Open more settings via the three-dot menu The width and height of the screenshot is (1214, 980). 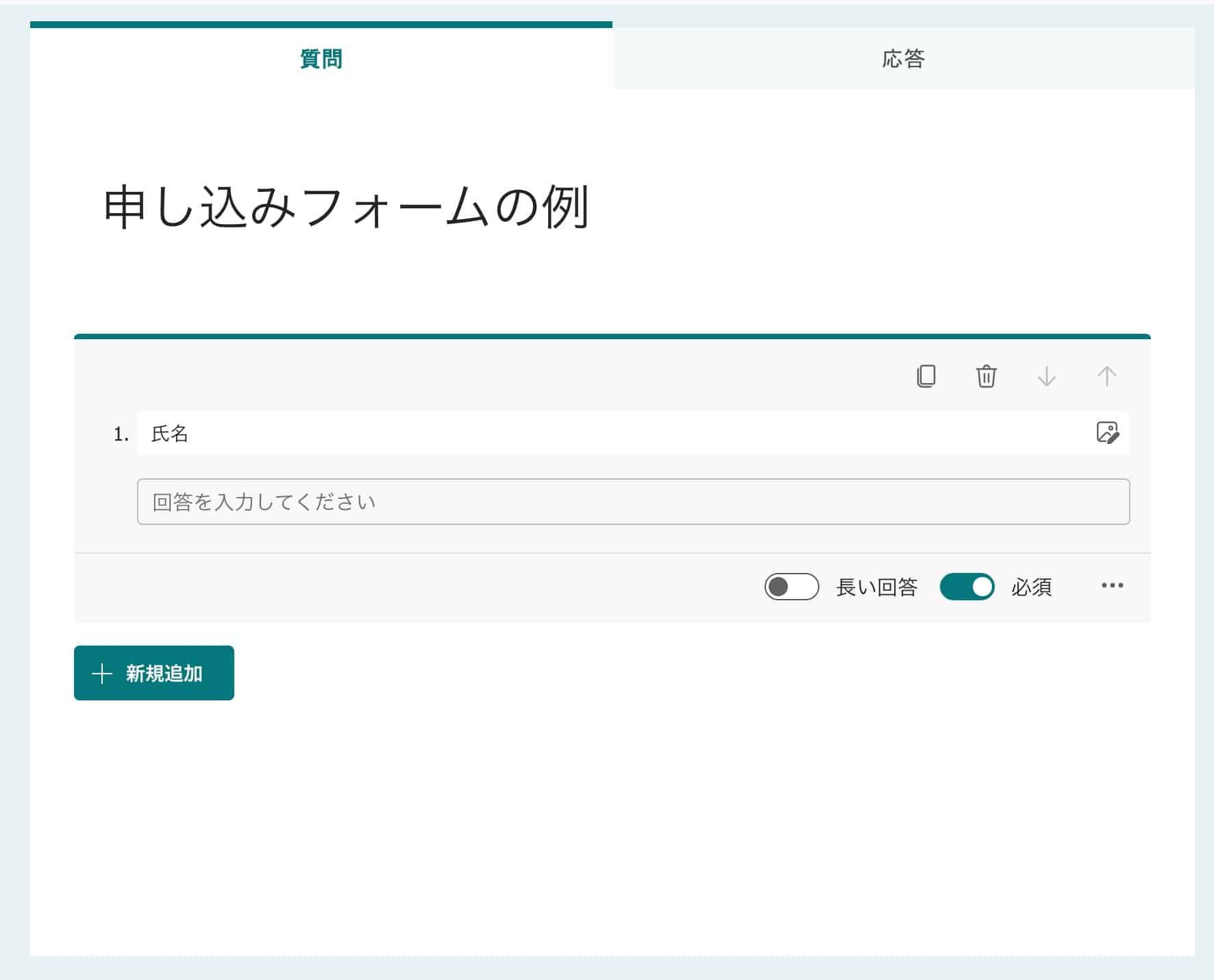[x=1113, y=585]
